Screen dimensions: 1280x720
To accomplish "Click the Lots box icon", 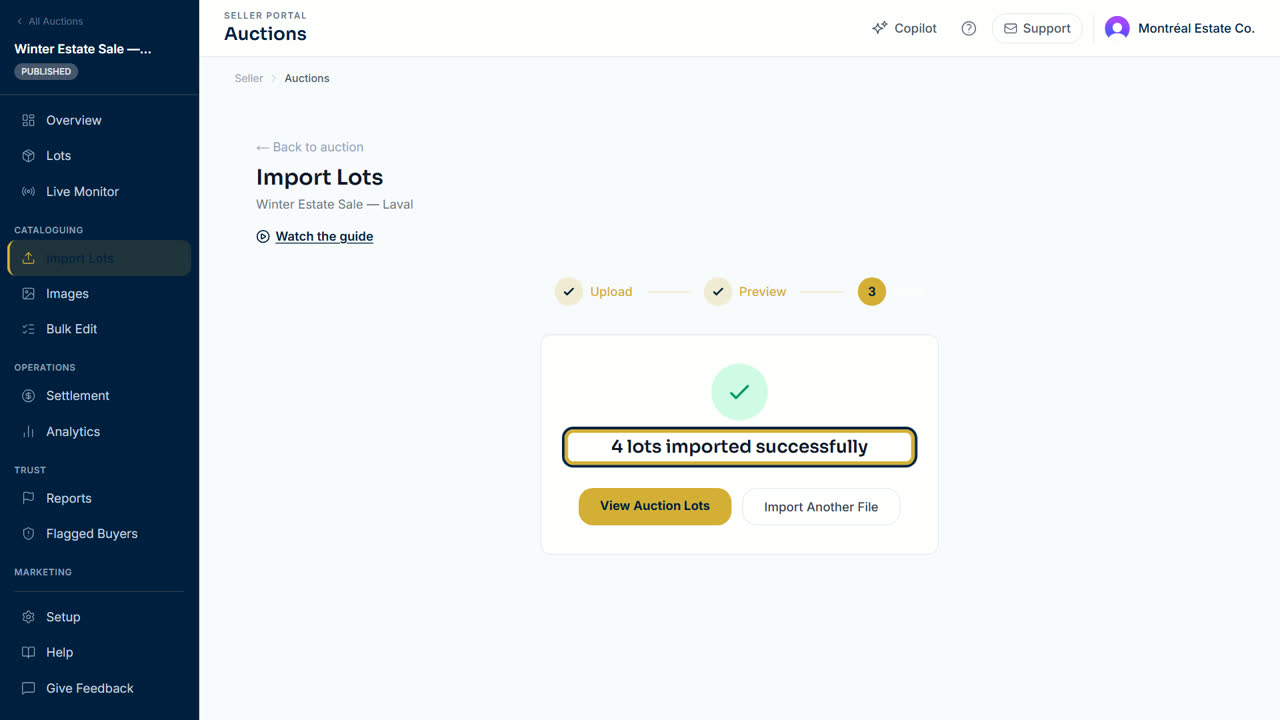I will [x=28, y=156].
